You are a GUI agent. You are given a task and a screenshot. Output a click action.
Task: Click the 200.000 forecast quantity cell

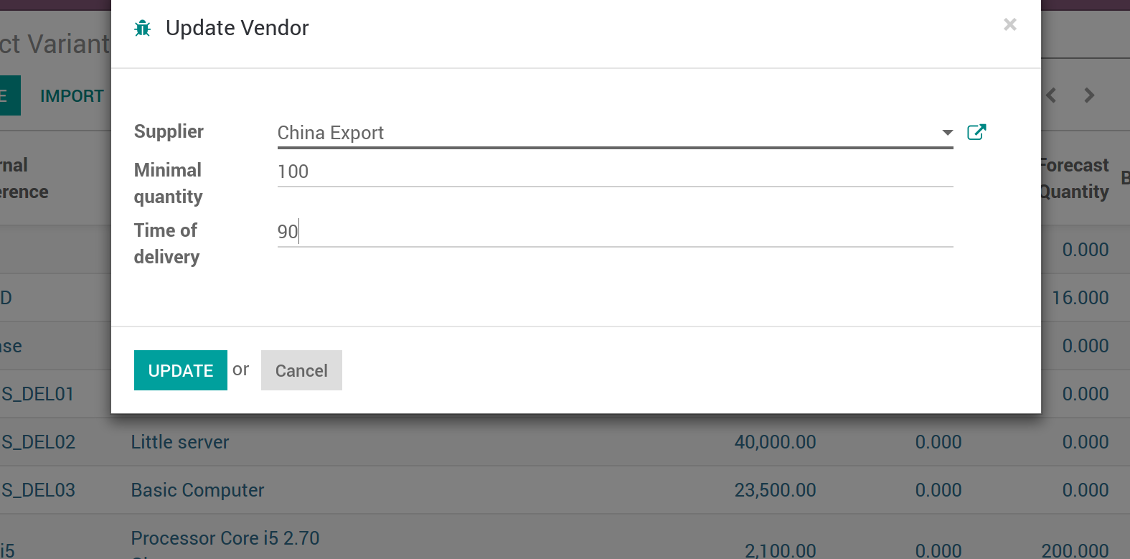pos(1073,550)
